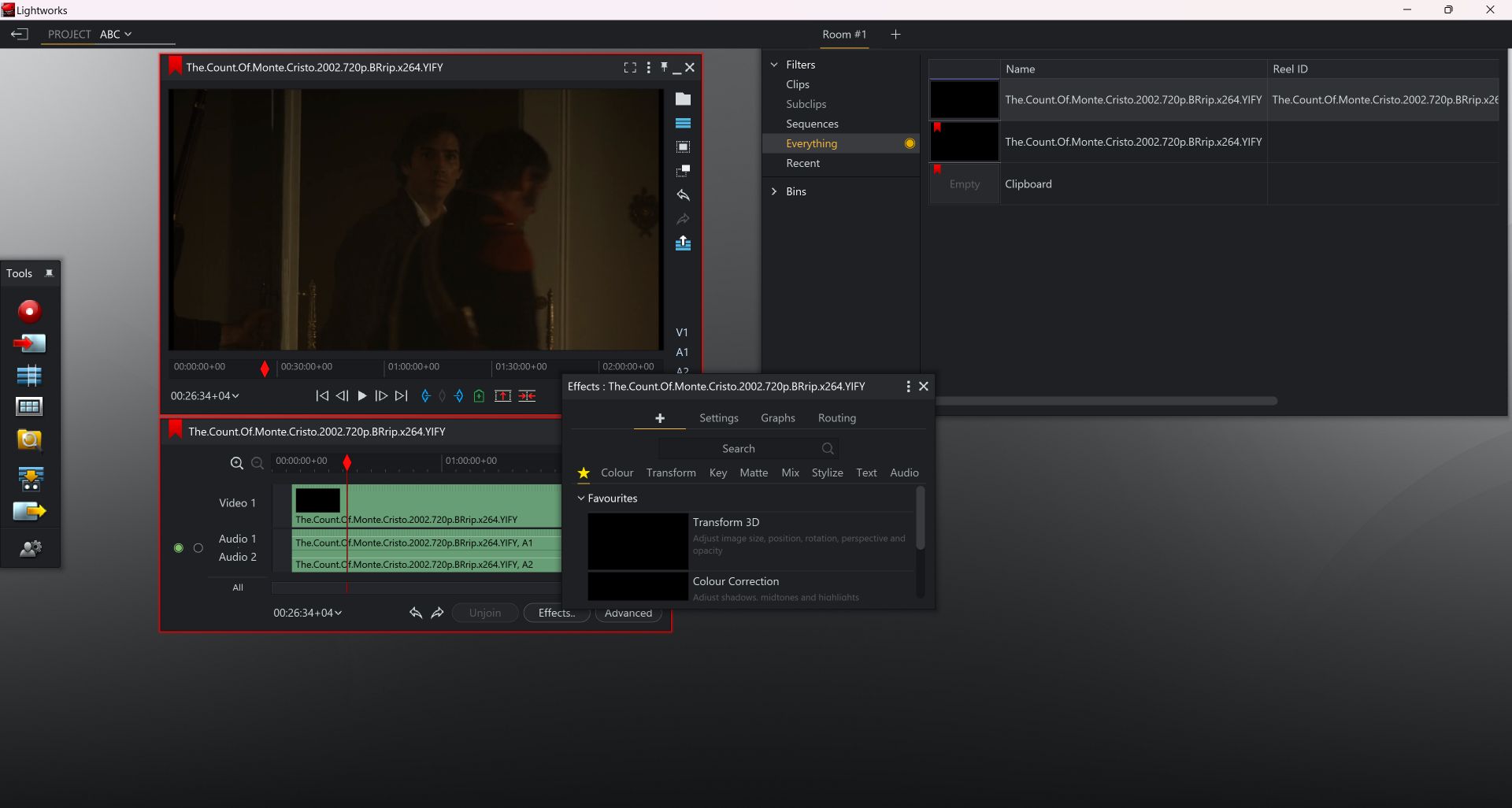Image resolution: width=1512 pixels, height=808 pixels.
Task: Pin the Tools panel
Action: [x=49, y=273]
